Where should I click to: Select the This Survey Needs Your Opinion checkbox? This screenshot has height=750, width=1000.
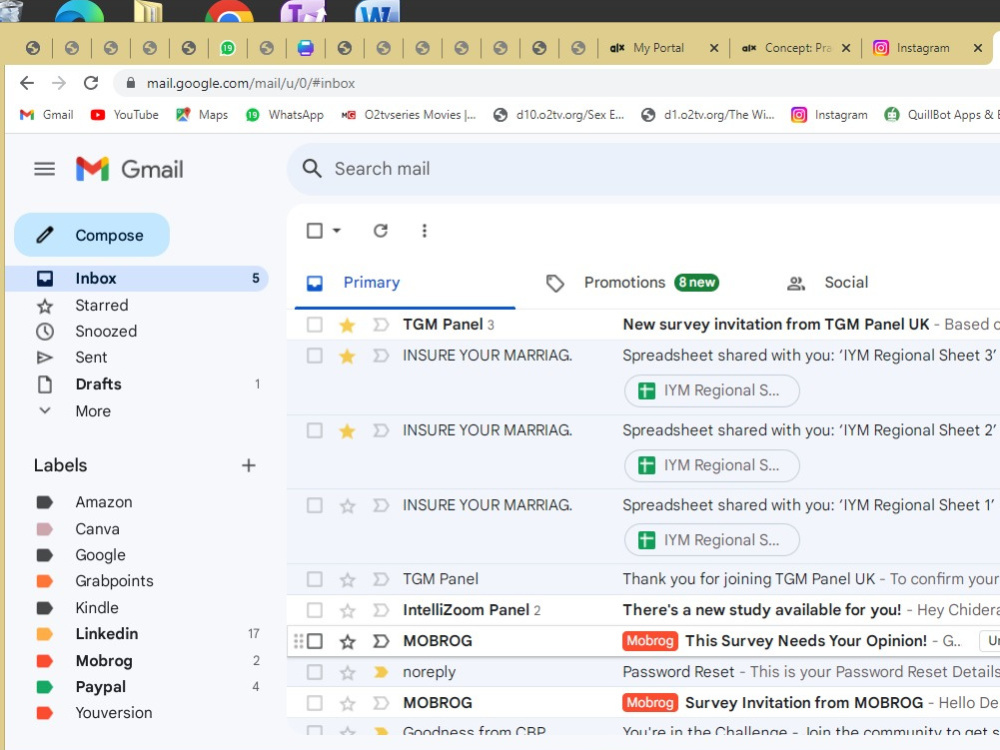[x=314, y=641]
